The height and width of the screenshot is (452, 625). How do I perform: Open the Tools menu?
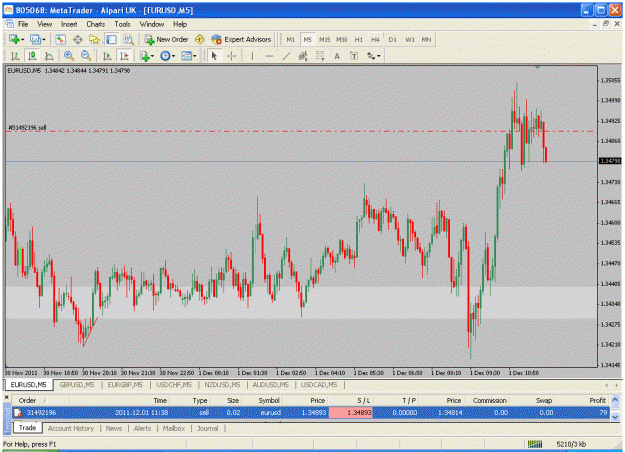point(122,24)
